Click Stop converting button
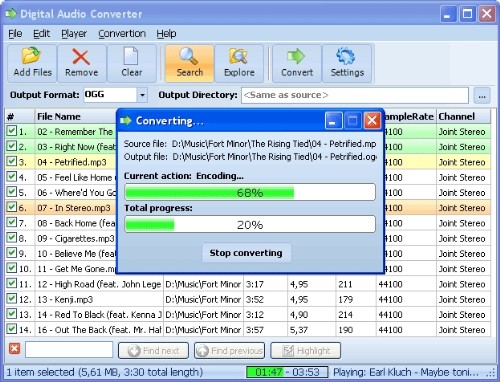This screenshot has width=500, height=382. pyautogui.click(x=246, y=253)
